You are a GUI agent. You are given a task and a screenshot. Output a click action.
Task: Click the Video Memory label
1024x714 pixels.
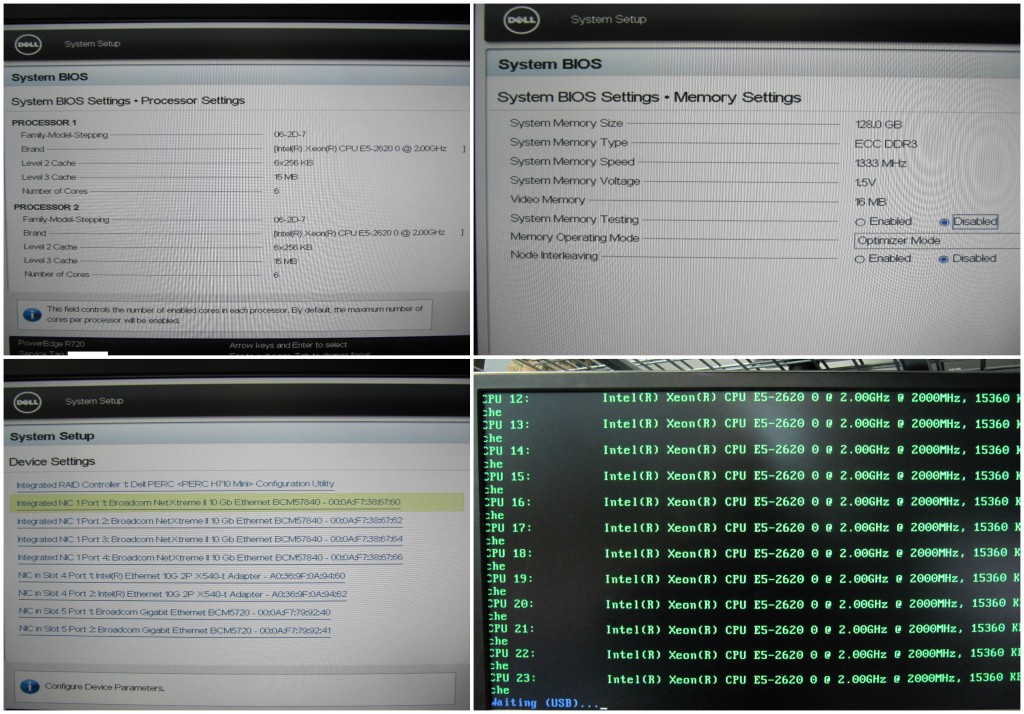point(547,200)
